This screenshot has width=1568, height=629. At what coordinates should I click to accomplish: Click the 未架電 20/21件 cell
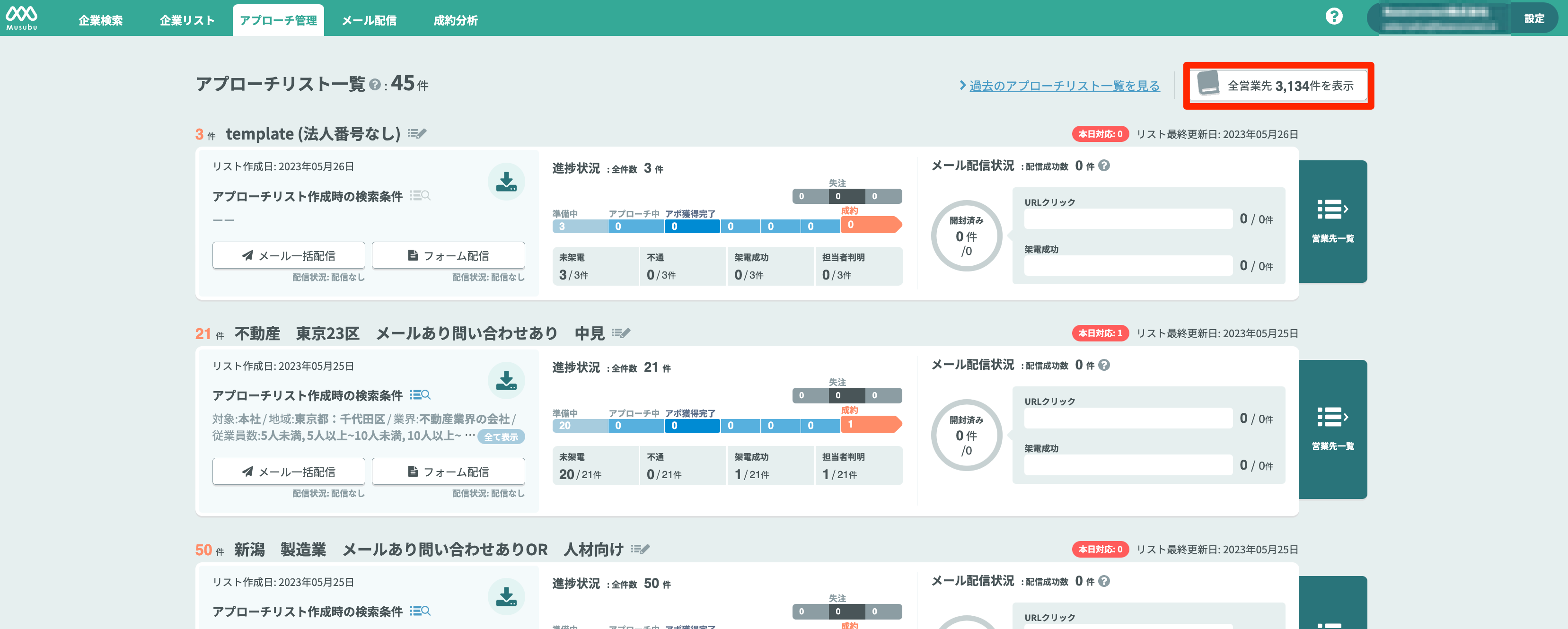pyautogui.click(x=595, y=466)
